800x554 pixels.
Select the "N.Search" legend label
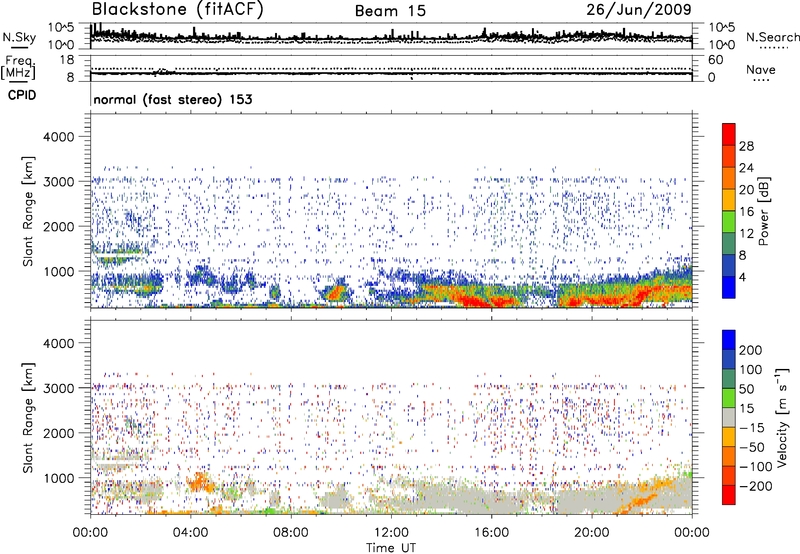click(772, 37)
